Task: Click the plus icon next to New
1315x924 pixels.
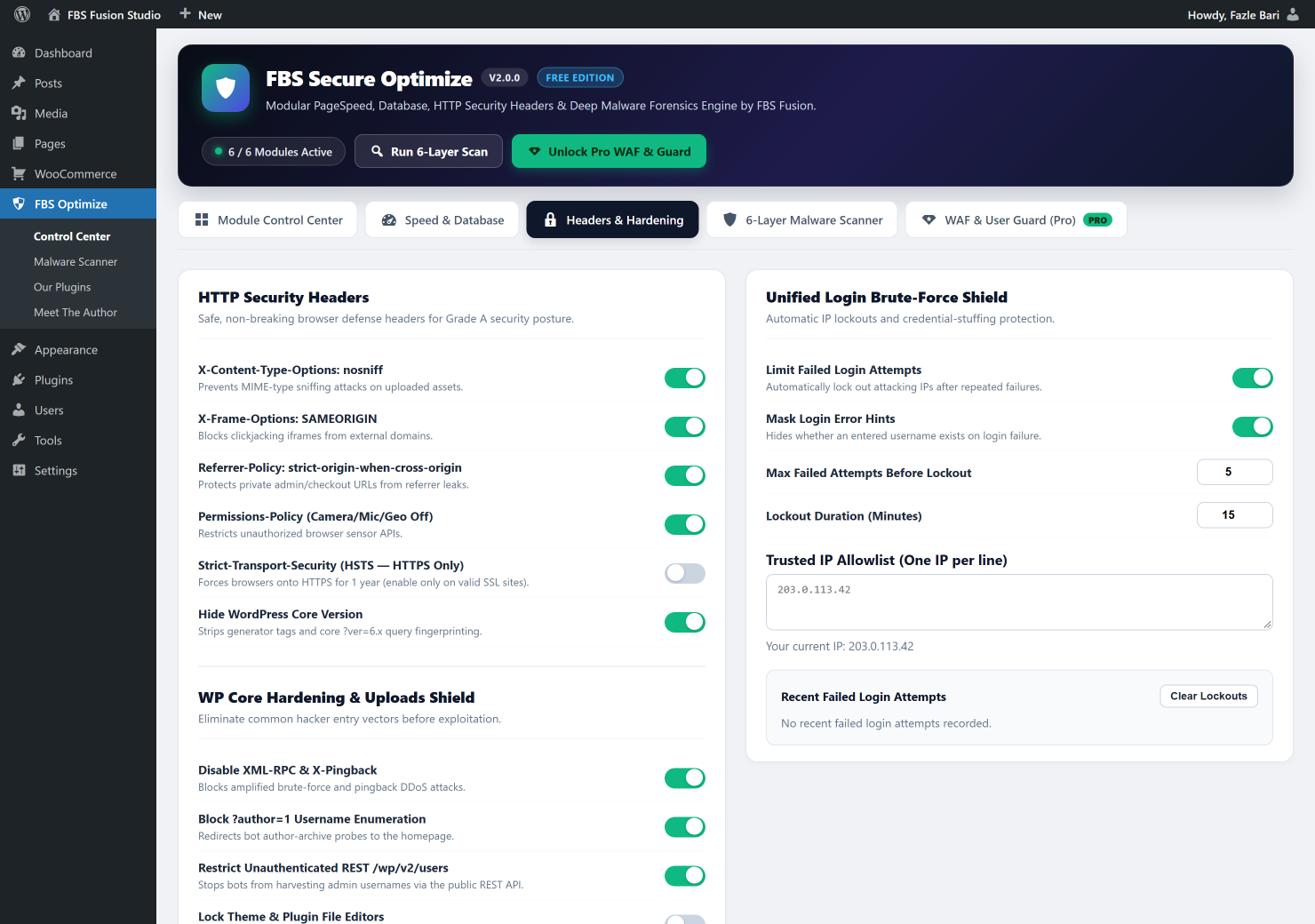Action: (x=185, y=13)
